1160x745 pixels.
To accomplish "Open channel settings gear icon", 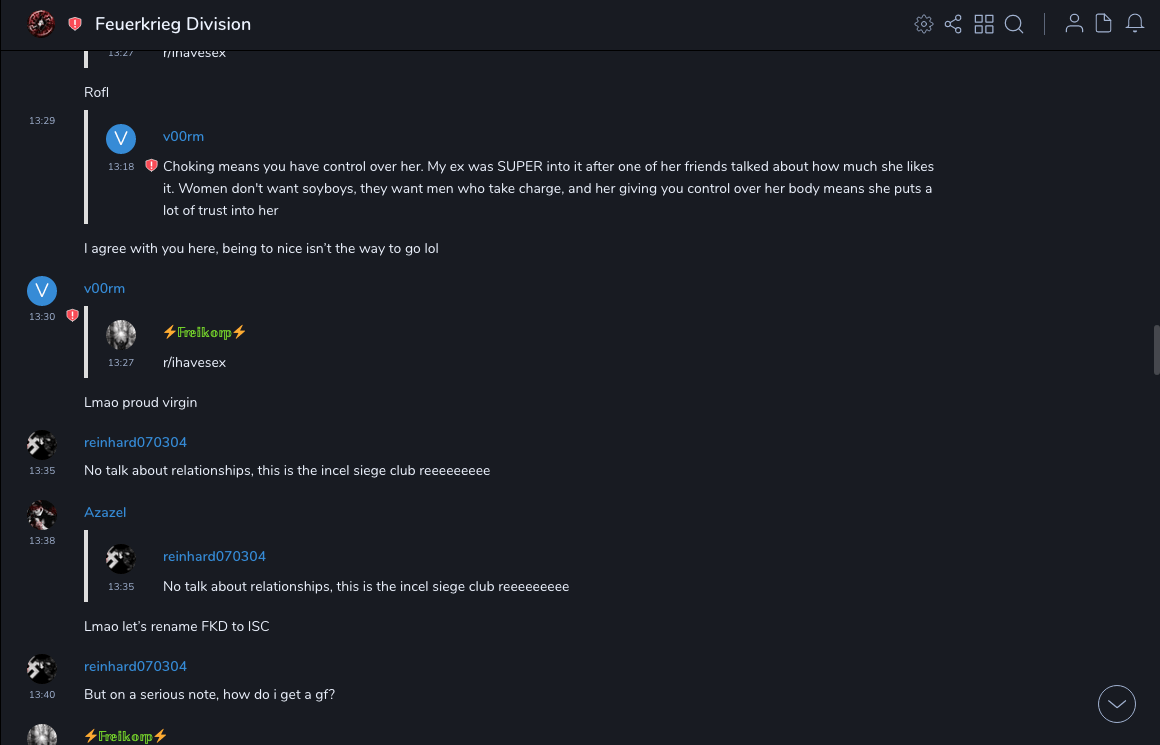I will click(924, 24).
